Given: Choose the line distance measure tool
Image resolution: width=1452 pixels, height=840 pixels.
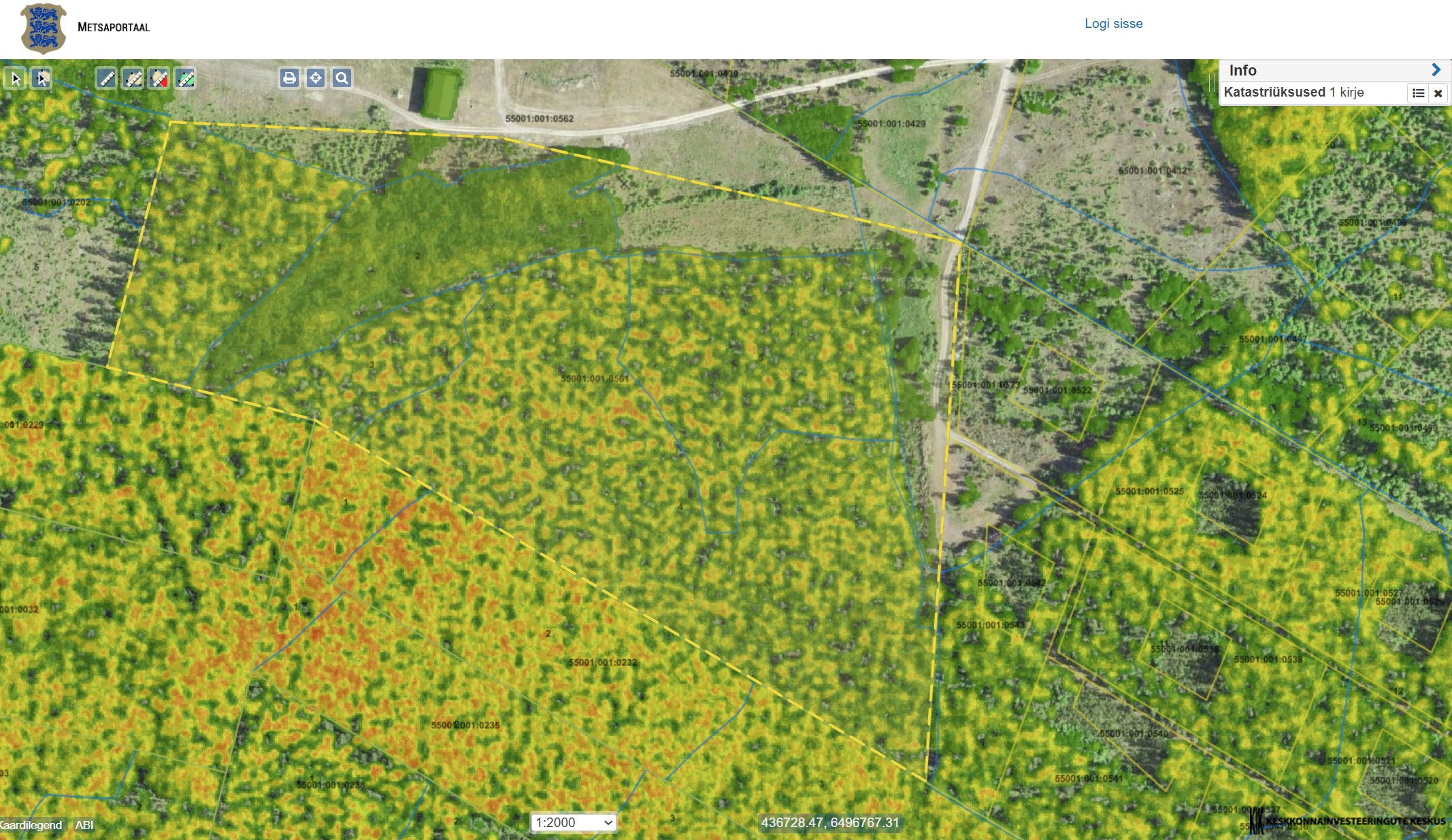Looking at the screenshot, I should coord(107,79).
